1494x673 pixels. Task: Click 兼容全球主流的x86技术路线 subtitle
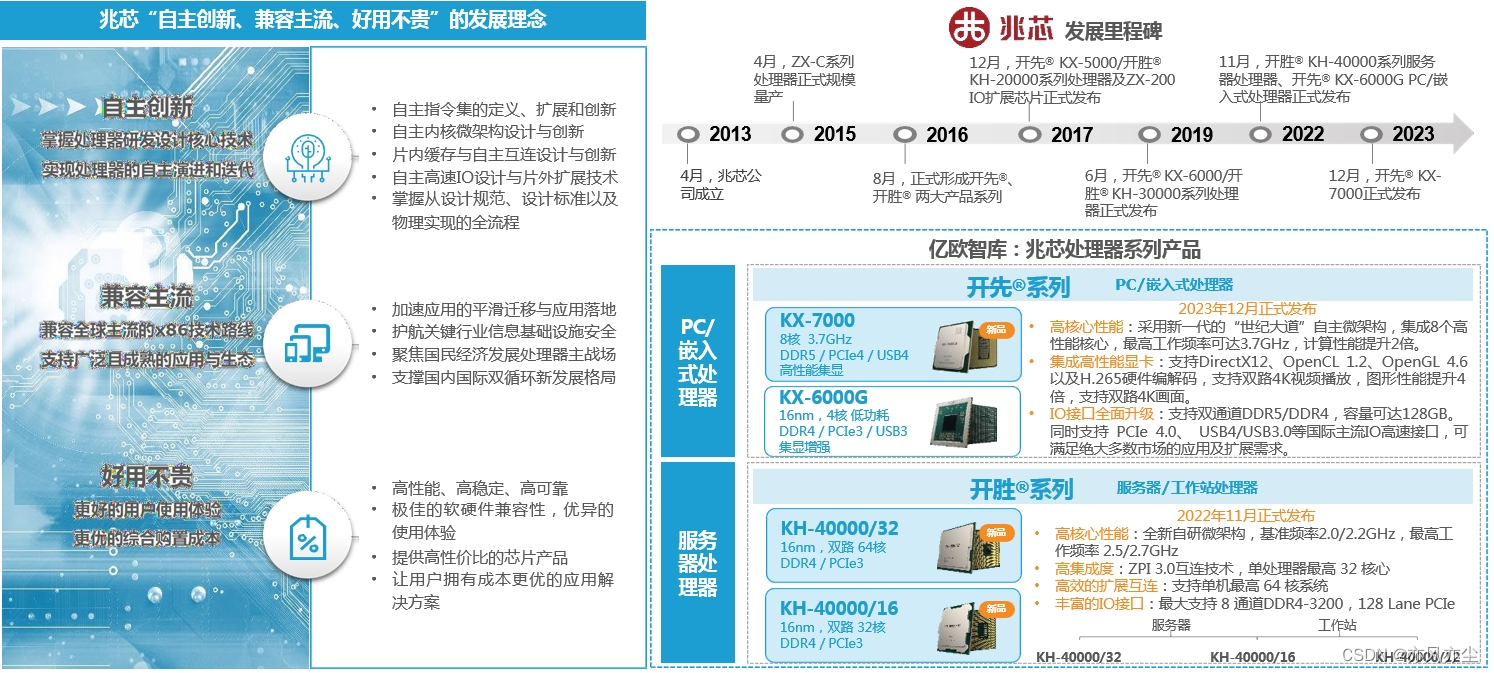[147, 330]
